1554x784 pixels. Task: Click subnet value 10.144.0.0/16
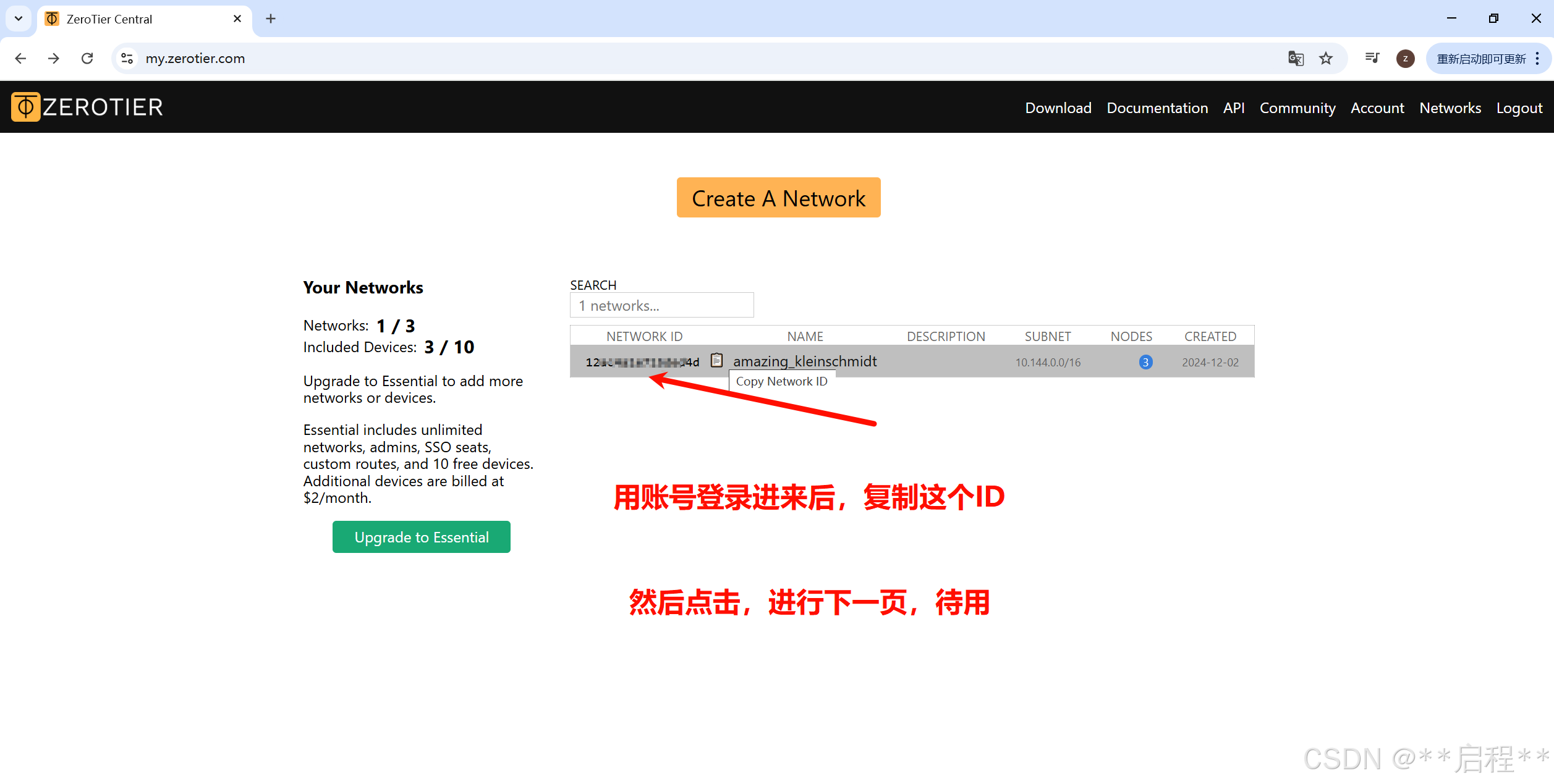(1048, 362)
